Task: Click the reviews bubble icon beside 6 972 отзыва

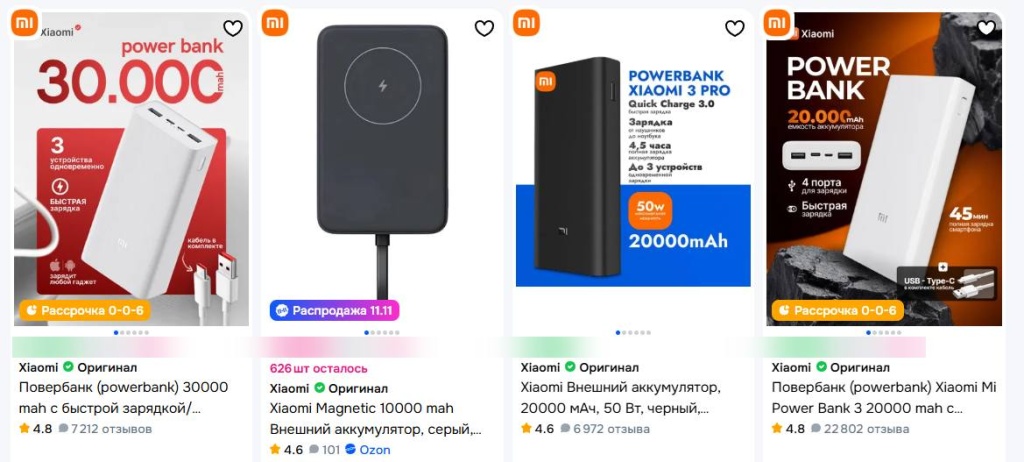Action: coord(565,429)
